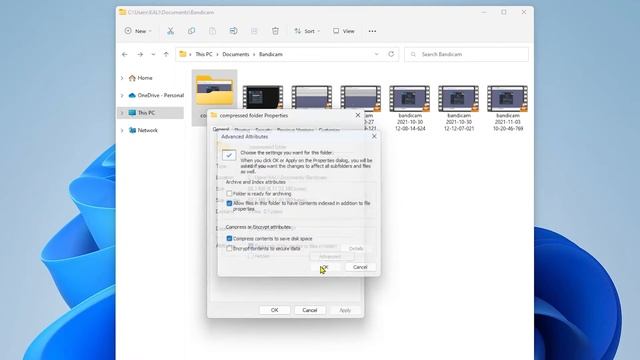Select video bandicam 2021-10-30 12-08-14-624
Screen dimensions: 640x360
[x=410, y=108]
